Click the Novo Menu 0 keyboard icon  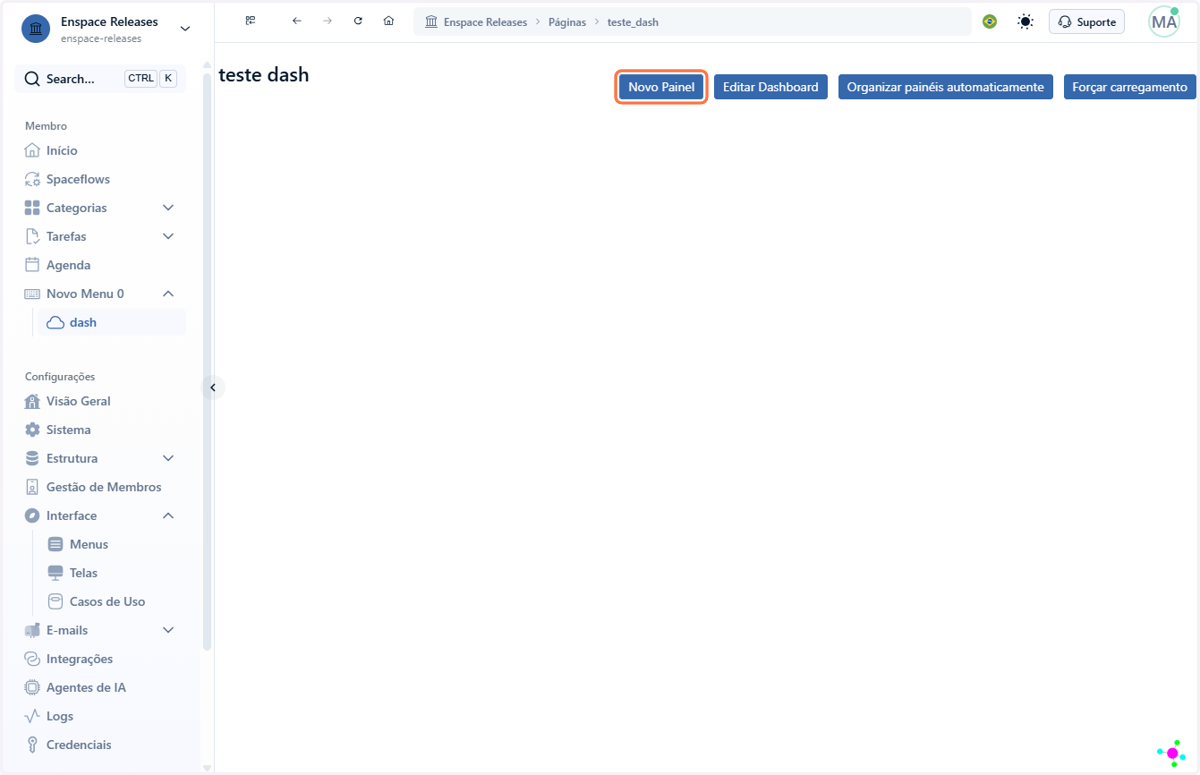[x=32, y=294]
